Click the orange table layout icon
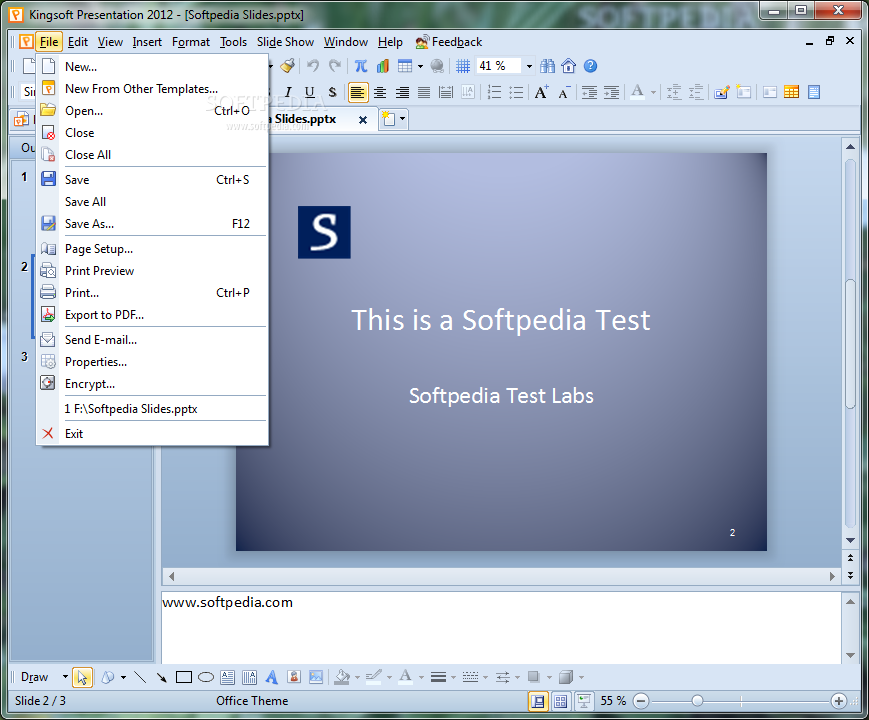Screen dimensions: 869x720 [791, 92]
